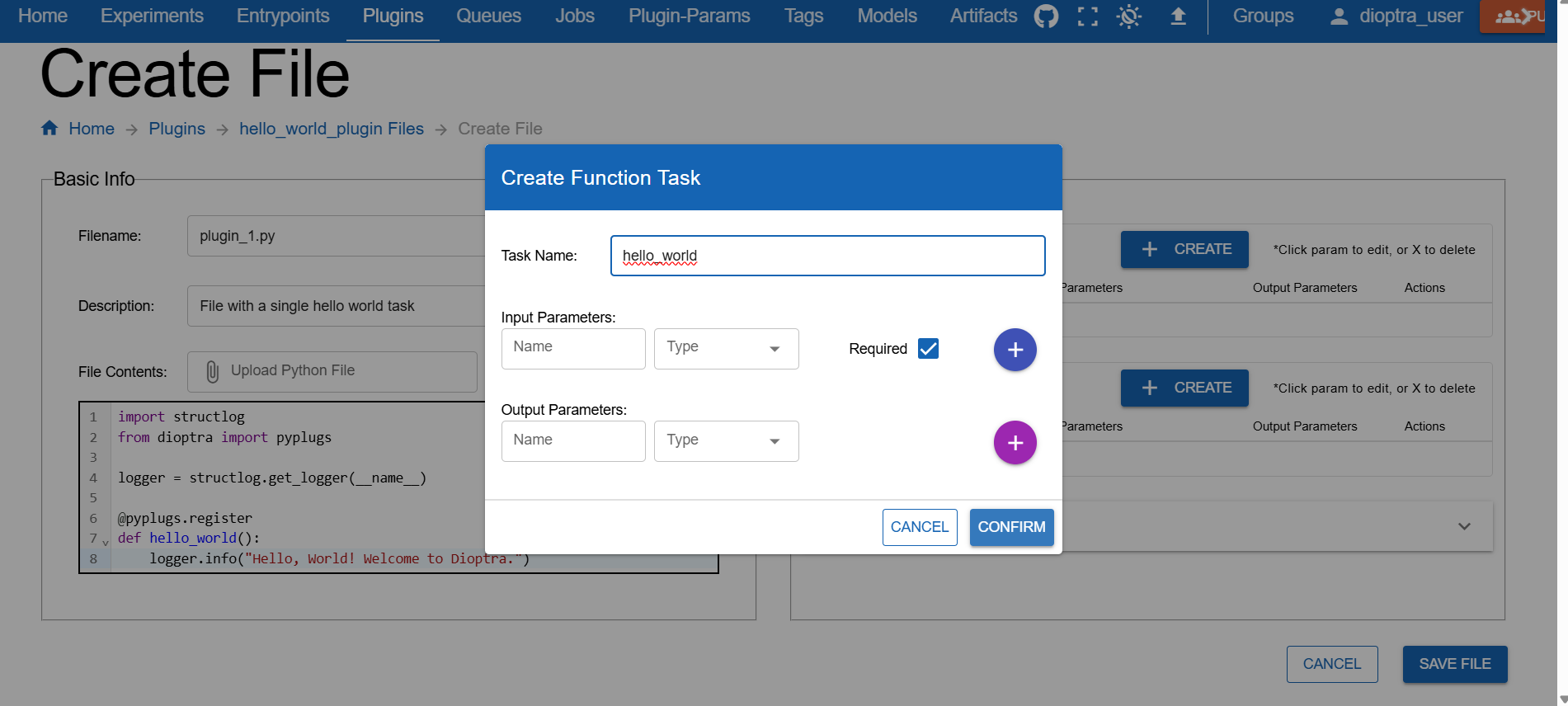
Task: Click the hello_world_plugin Files breadcrumb link
Action: [x=331, y=129]
